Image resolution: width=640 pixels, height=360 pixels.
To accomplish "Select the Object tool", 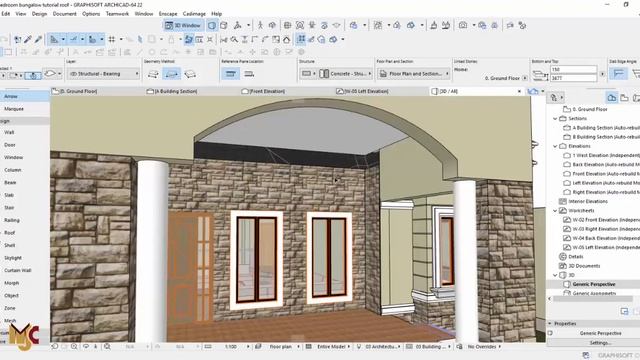I will click(x=24, y=296).
